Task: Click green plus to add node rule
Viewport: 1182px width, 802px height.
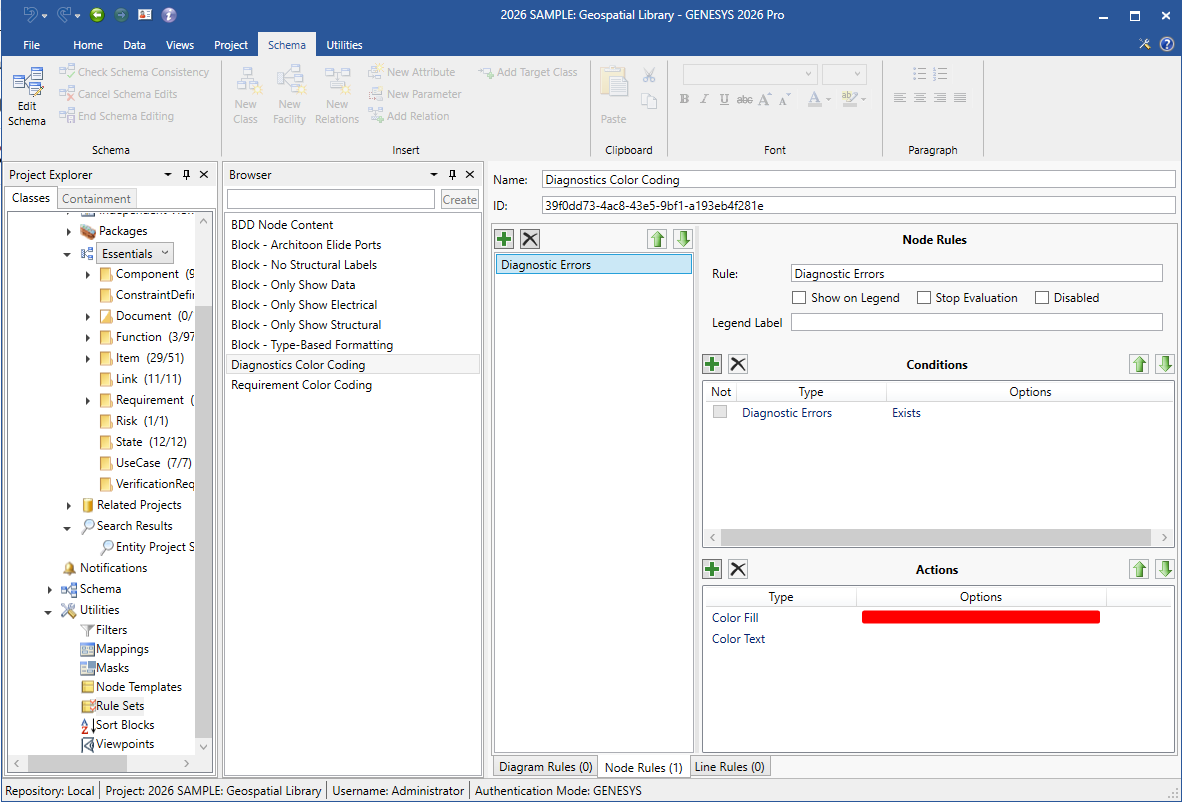Action: tap(504, 239)
